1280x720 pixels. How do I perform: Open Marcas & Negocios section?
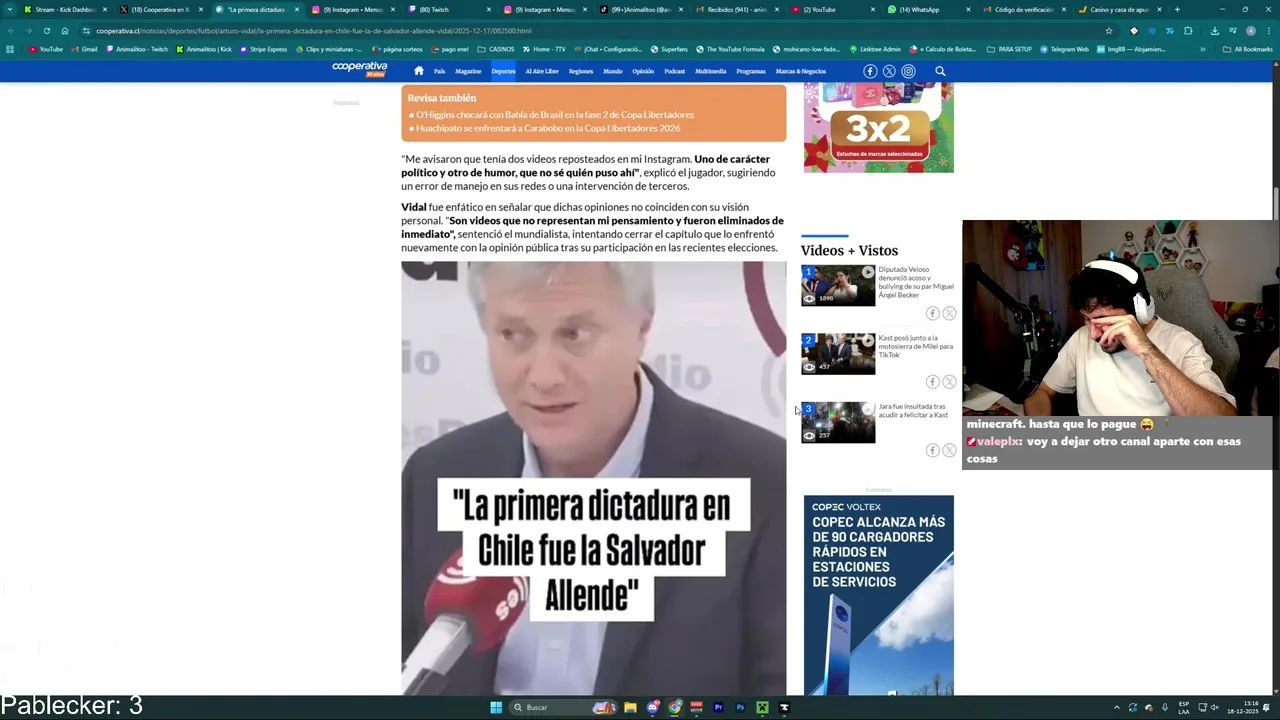coord(801,71)
